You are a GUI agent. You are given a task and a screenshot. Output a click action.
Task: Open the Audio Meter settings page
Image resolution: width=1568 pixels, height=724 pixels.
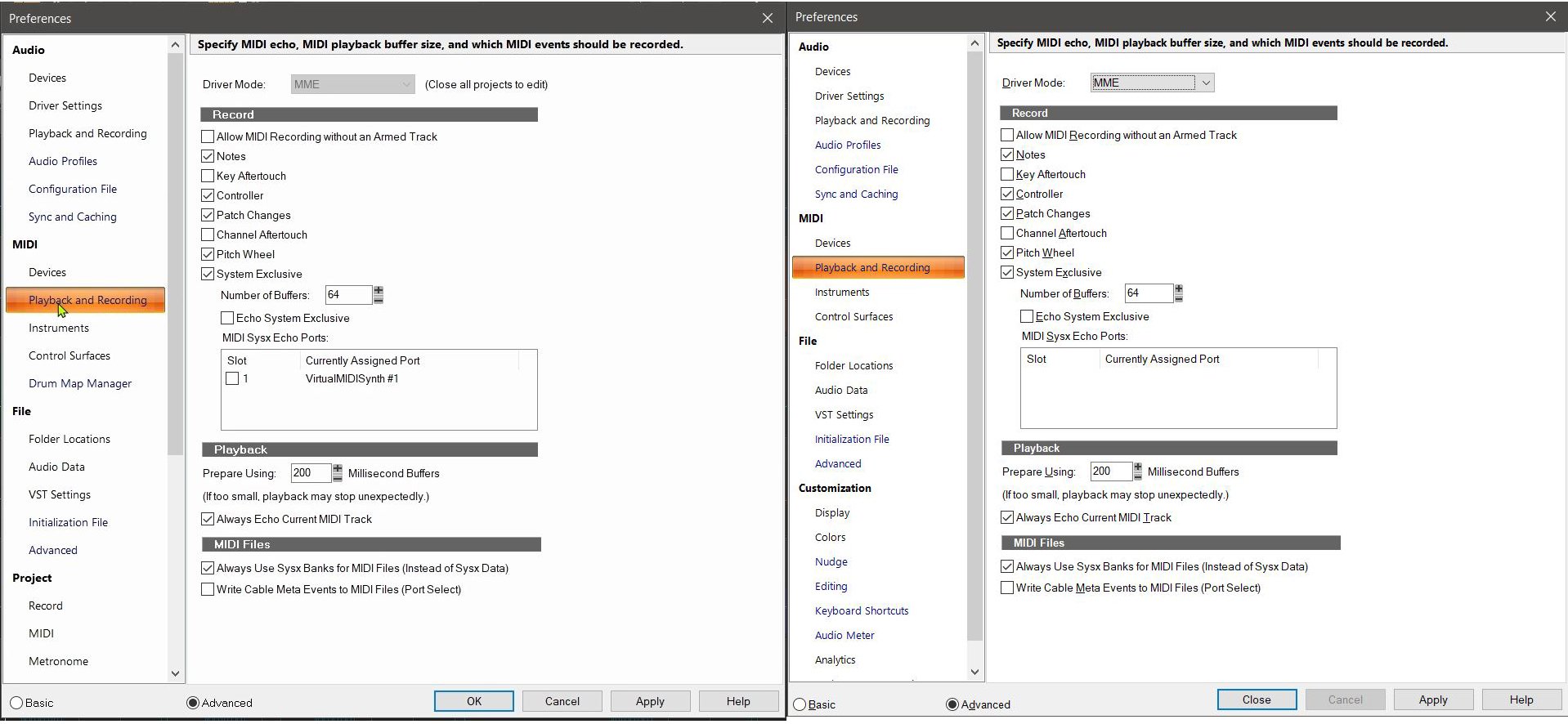point(844,635)
